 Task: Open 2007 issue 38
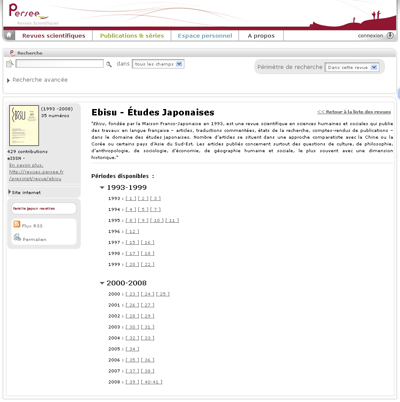148,371
